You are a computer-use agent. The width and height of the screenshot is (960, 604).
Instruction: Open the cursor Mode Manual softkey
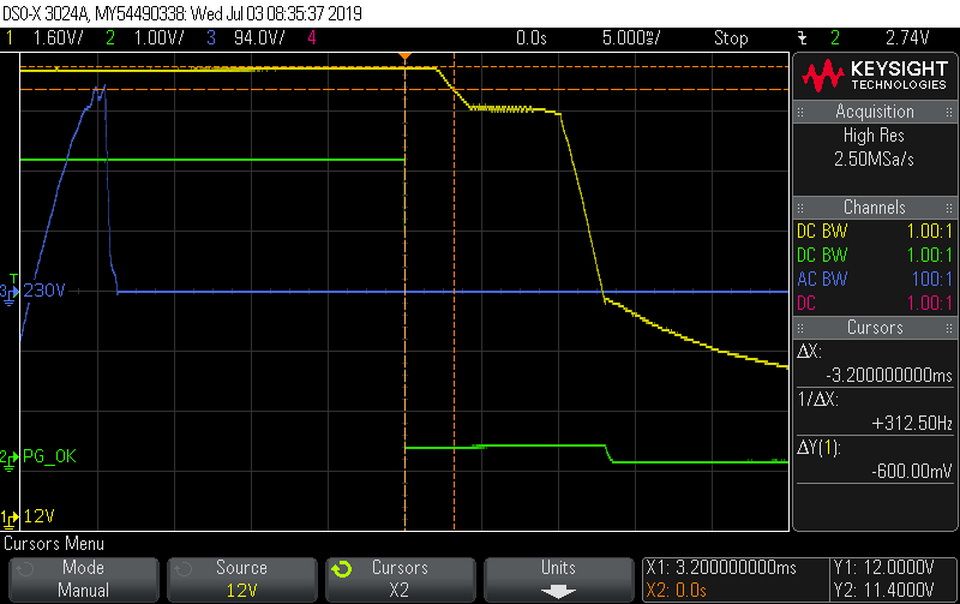click(83, 579)
